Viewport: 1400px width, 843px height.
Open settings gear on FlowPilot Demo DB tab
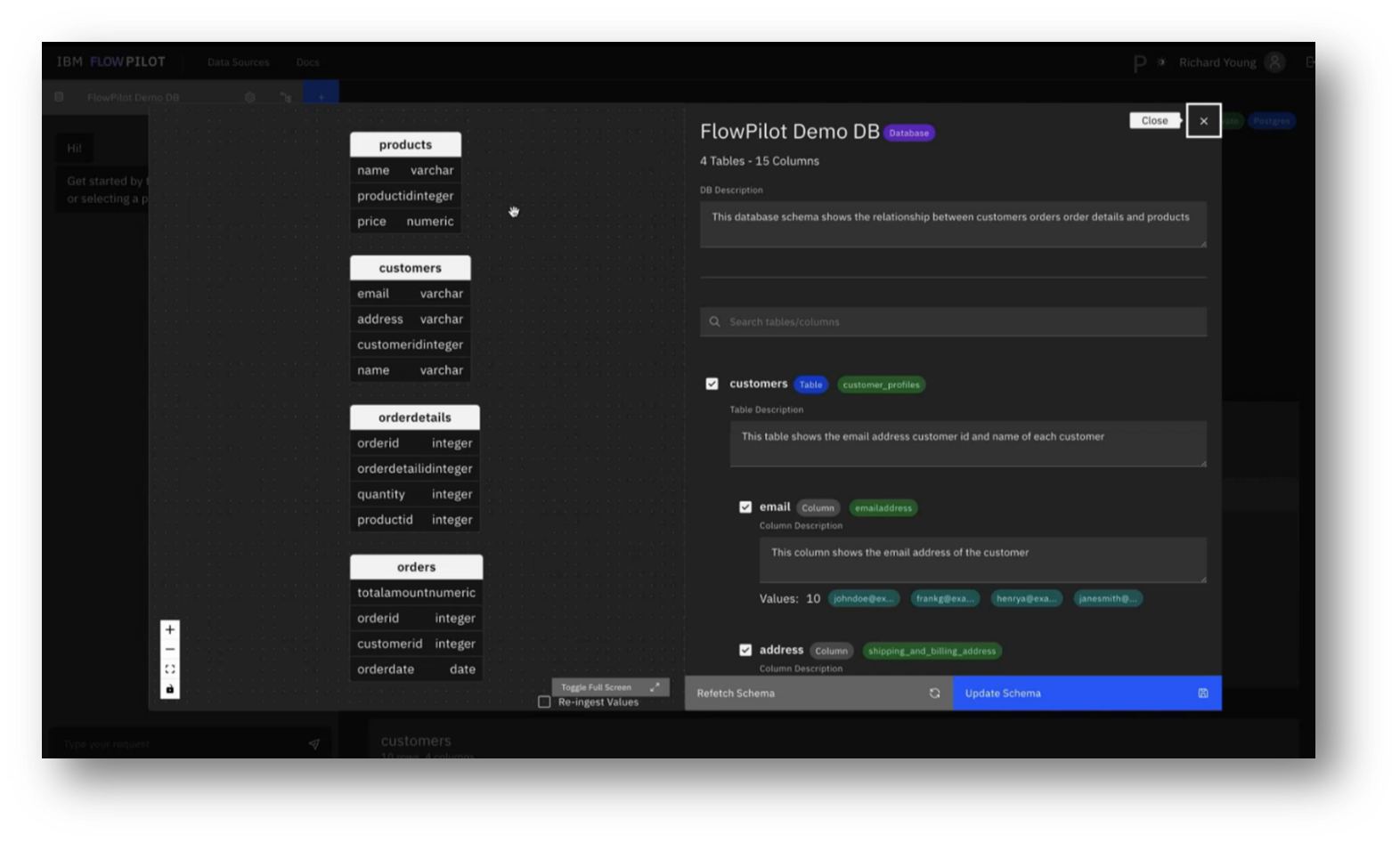250,97
